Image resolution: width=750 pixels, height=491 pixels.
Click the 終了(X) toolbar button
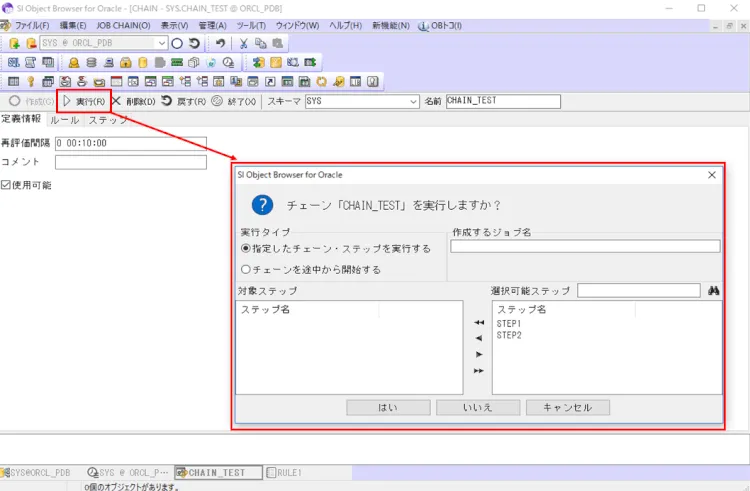tap(234, 101)
